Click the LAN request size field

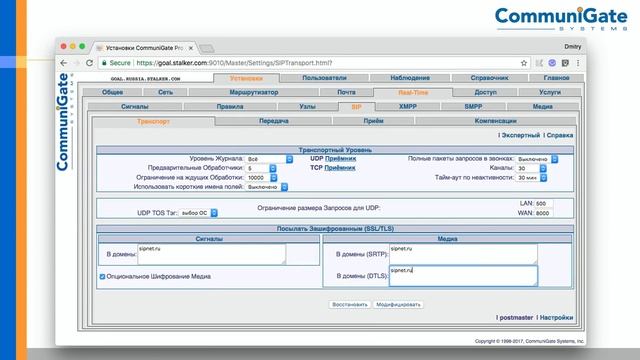coord(544,204)
